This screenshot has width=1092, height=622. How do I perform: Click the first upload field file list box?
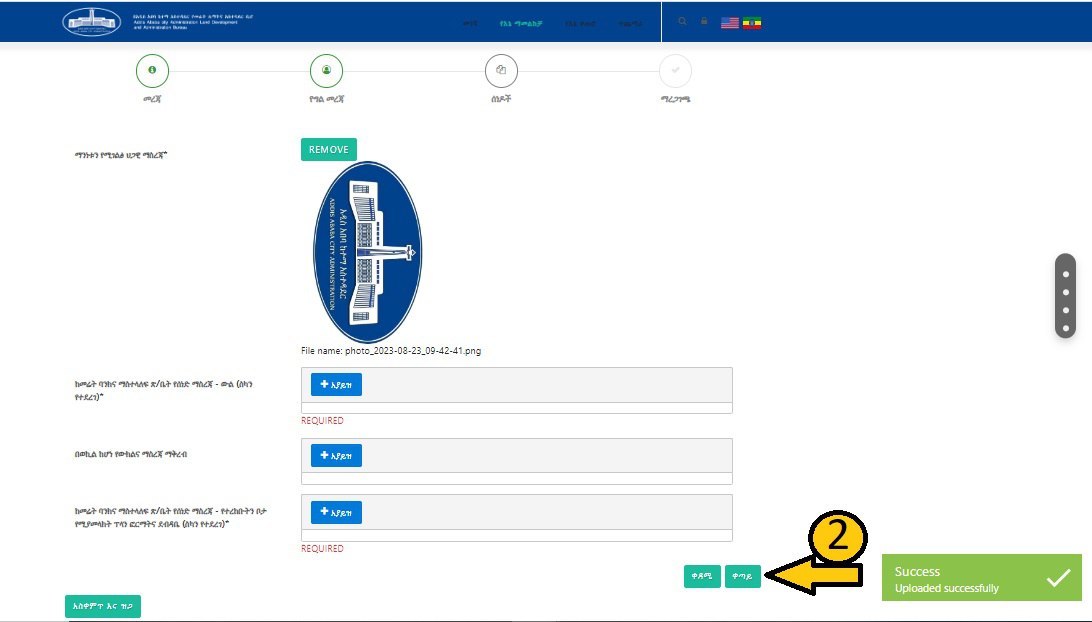tap(517, 408)
